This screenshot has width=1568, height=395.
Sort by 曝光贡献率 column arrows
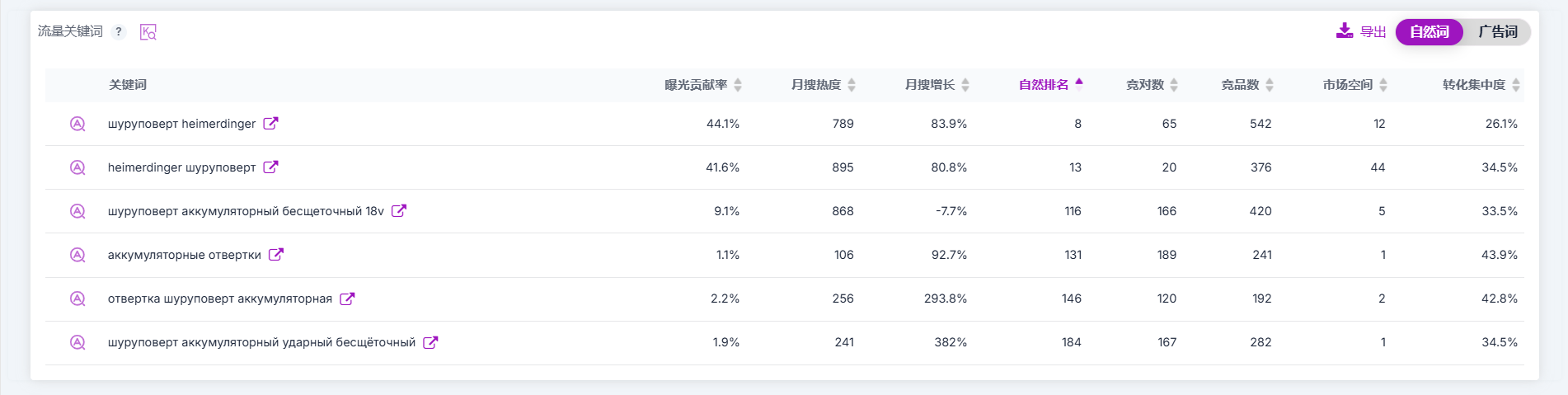738,85
